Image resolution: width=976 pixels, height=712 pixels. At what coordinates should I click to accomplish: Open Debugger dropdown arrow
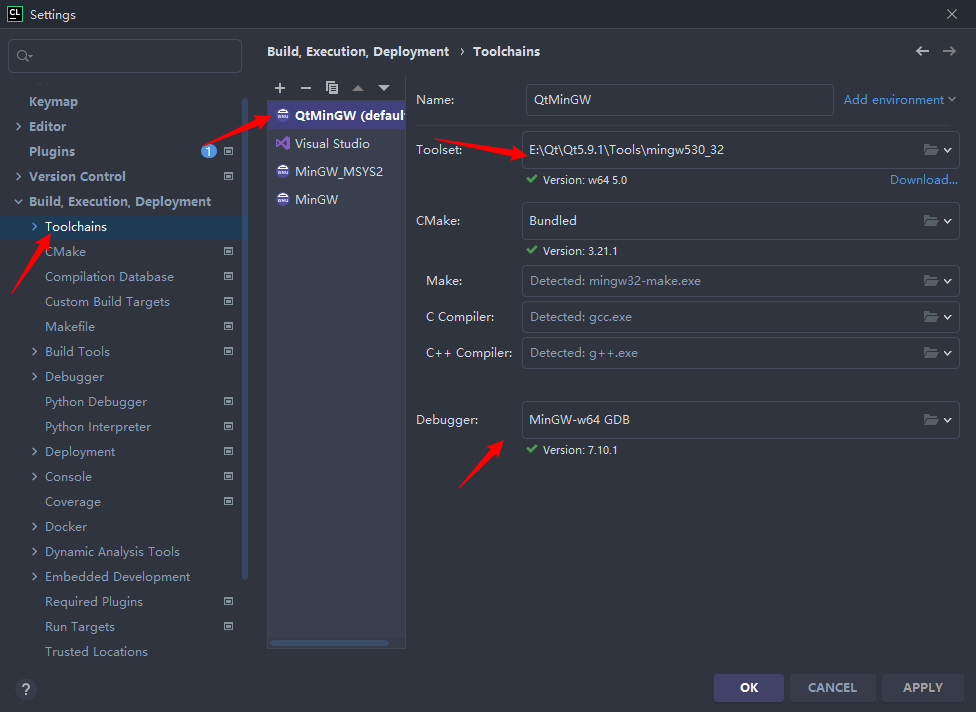click(x=947, y=420)
